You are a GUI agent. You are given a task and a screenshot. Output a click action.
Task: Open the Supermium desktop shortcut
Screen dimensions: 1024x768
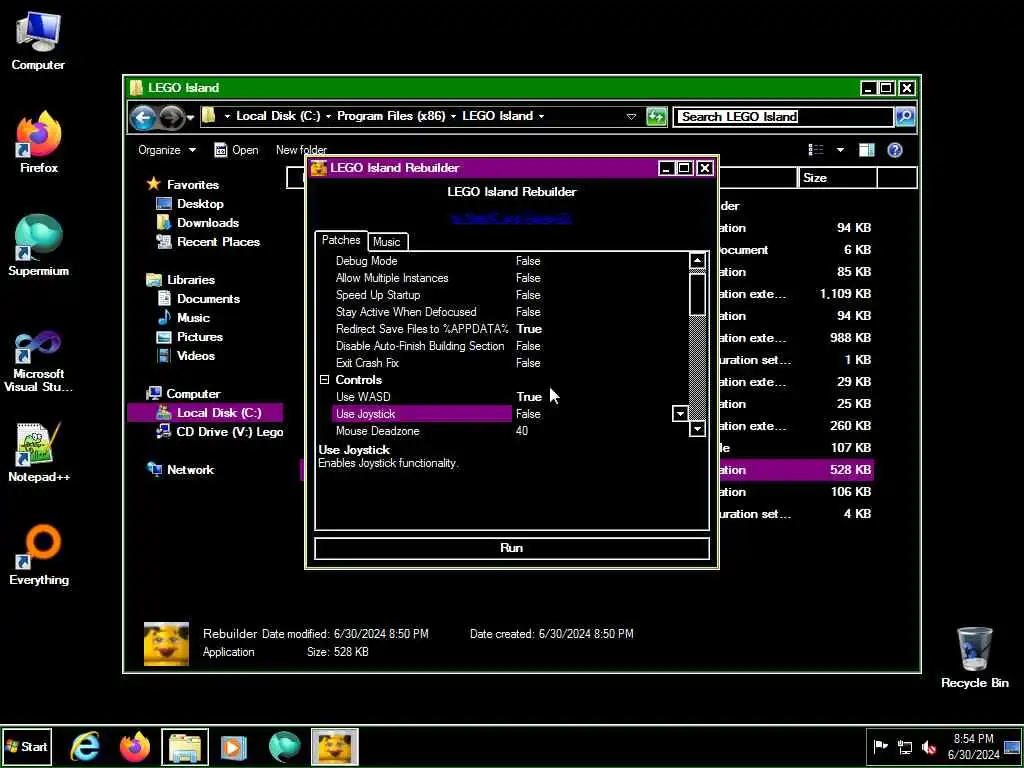pos(39,245)
